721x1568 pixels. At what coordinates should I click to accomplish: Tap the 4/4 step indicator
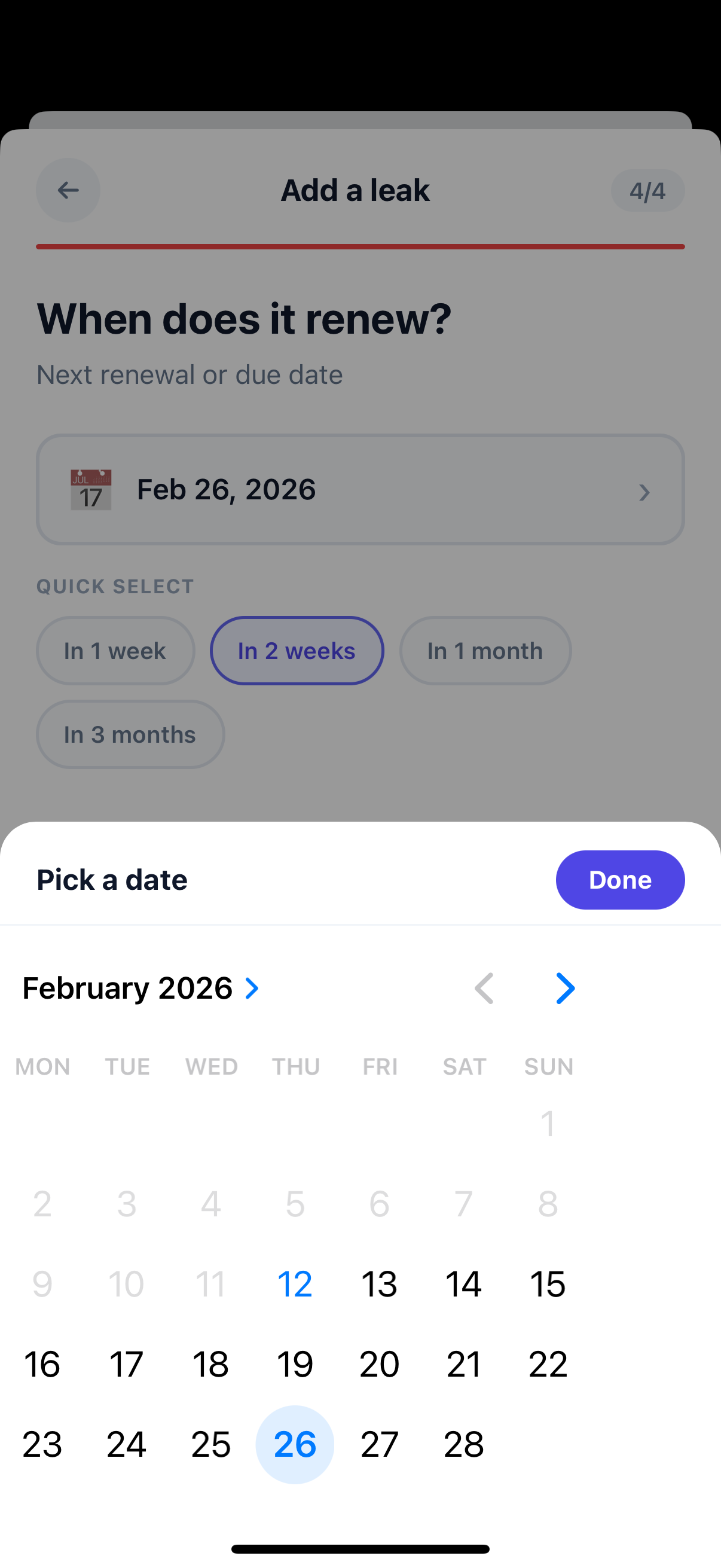[x=647, y=191]
